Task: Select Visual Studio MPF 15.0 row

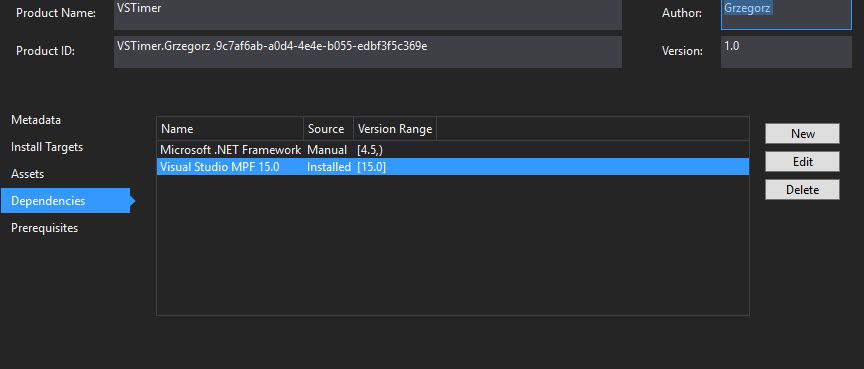Action: point(453,167)
